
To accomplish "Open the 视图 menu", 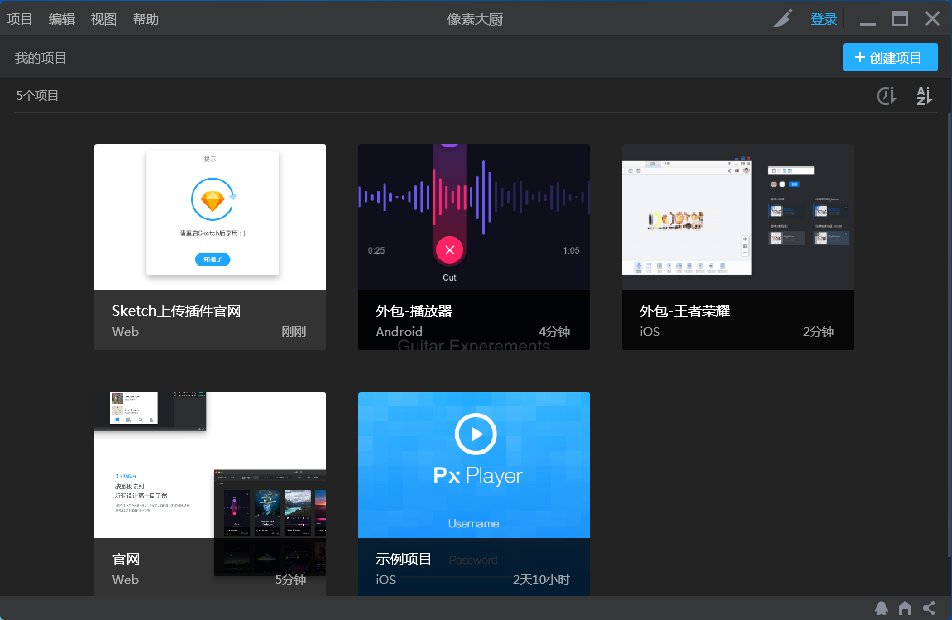I will (103, 18).
